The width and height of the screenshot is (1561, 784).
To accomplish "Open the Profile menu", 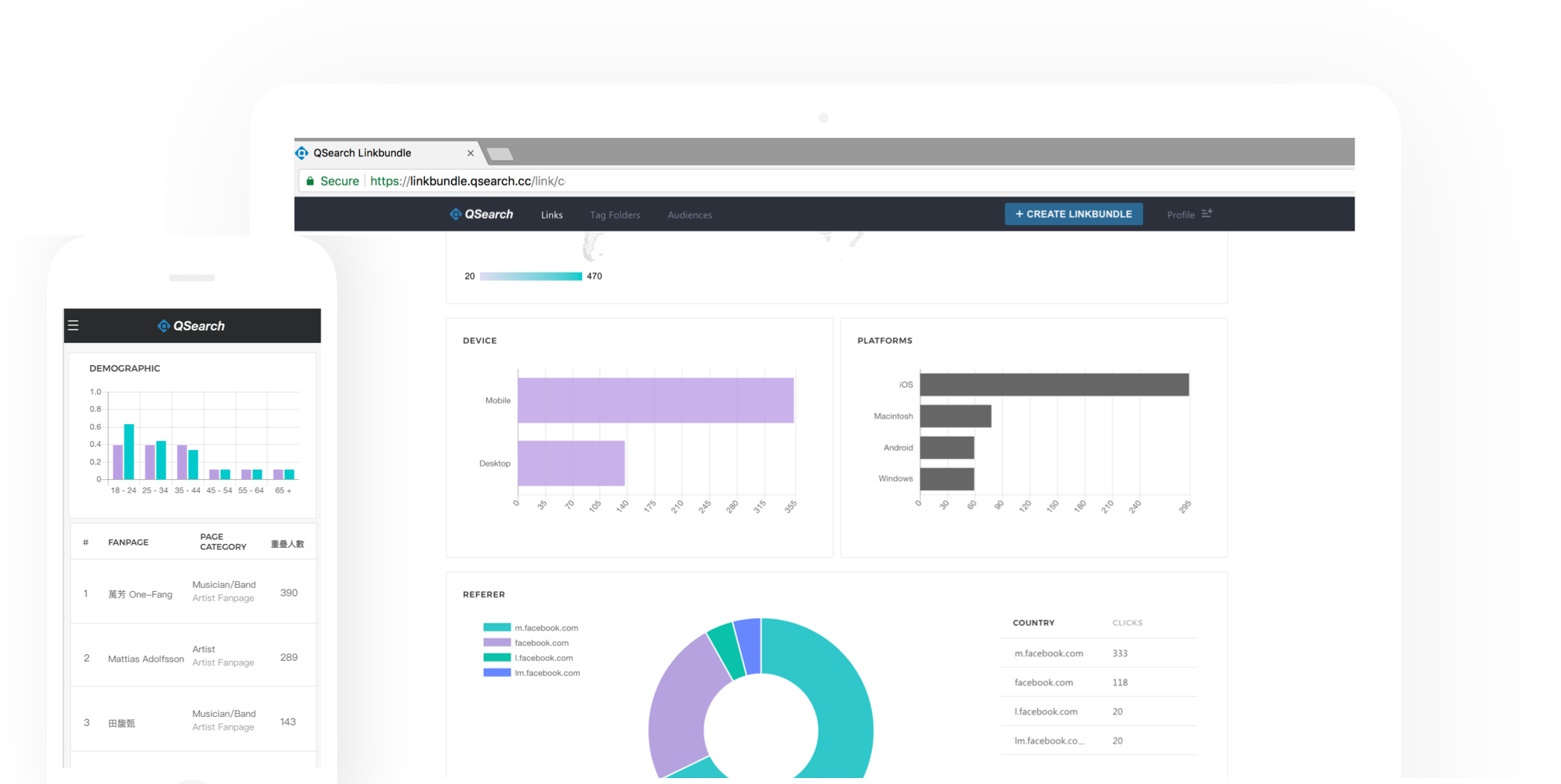I will (1180, 215).
